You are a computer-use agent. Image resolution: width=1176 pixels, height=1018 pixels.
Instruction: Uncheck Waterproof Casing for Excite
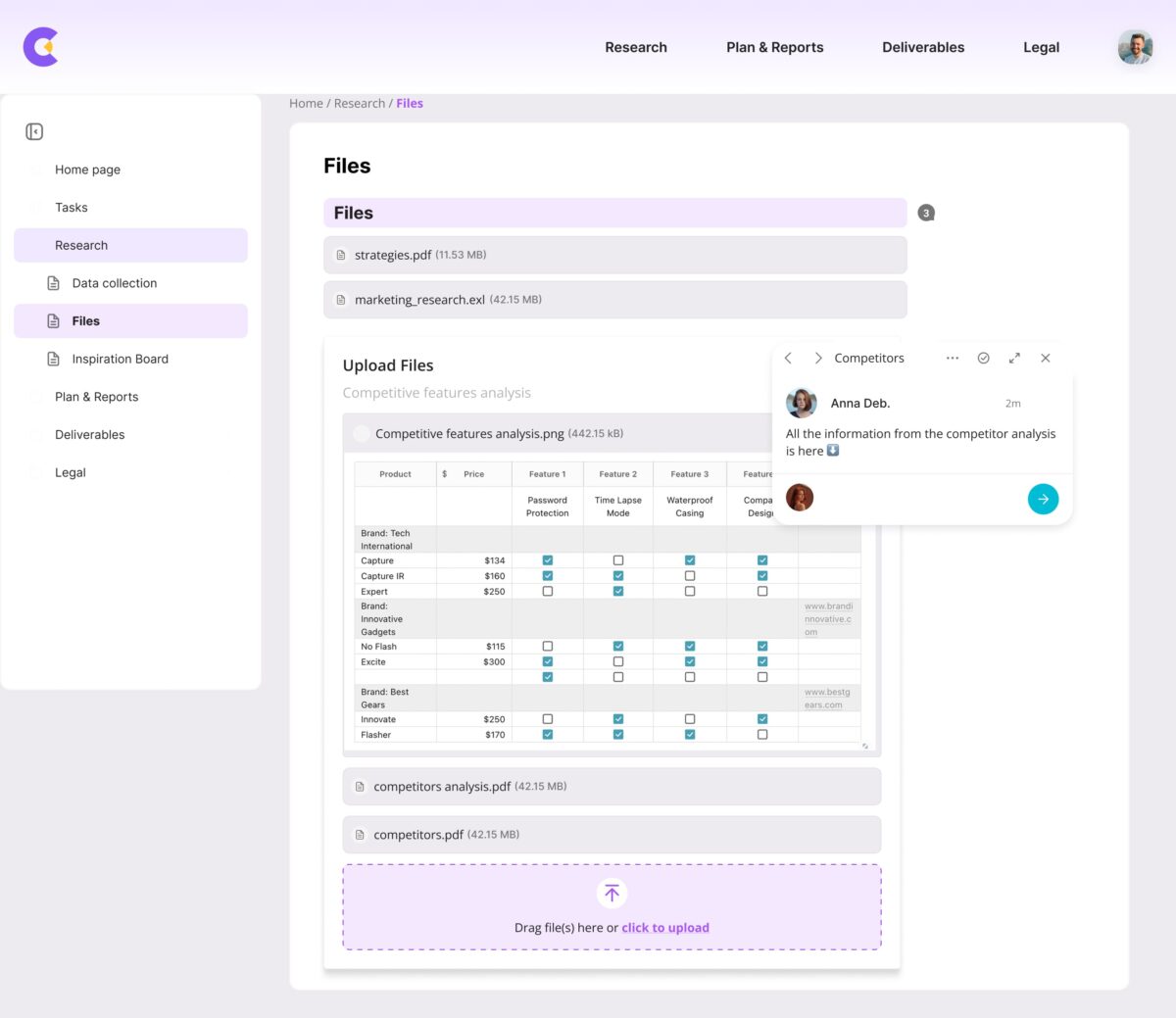(x=689, y=661)
